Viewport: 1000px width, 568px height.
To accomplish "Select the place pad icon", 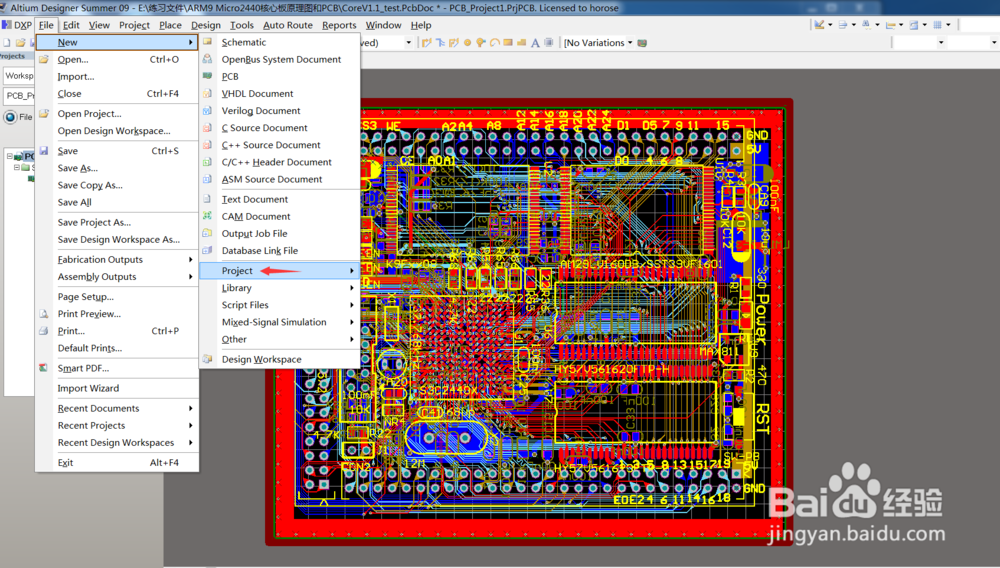I will [x=467, y=43].
